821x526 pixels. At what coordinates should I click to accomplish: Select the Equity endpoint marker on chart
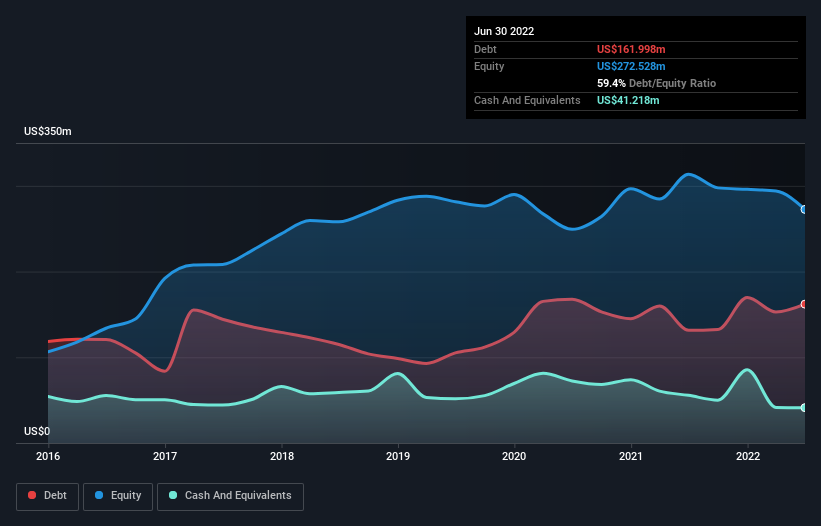(804, 209)
